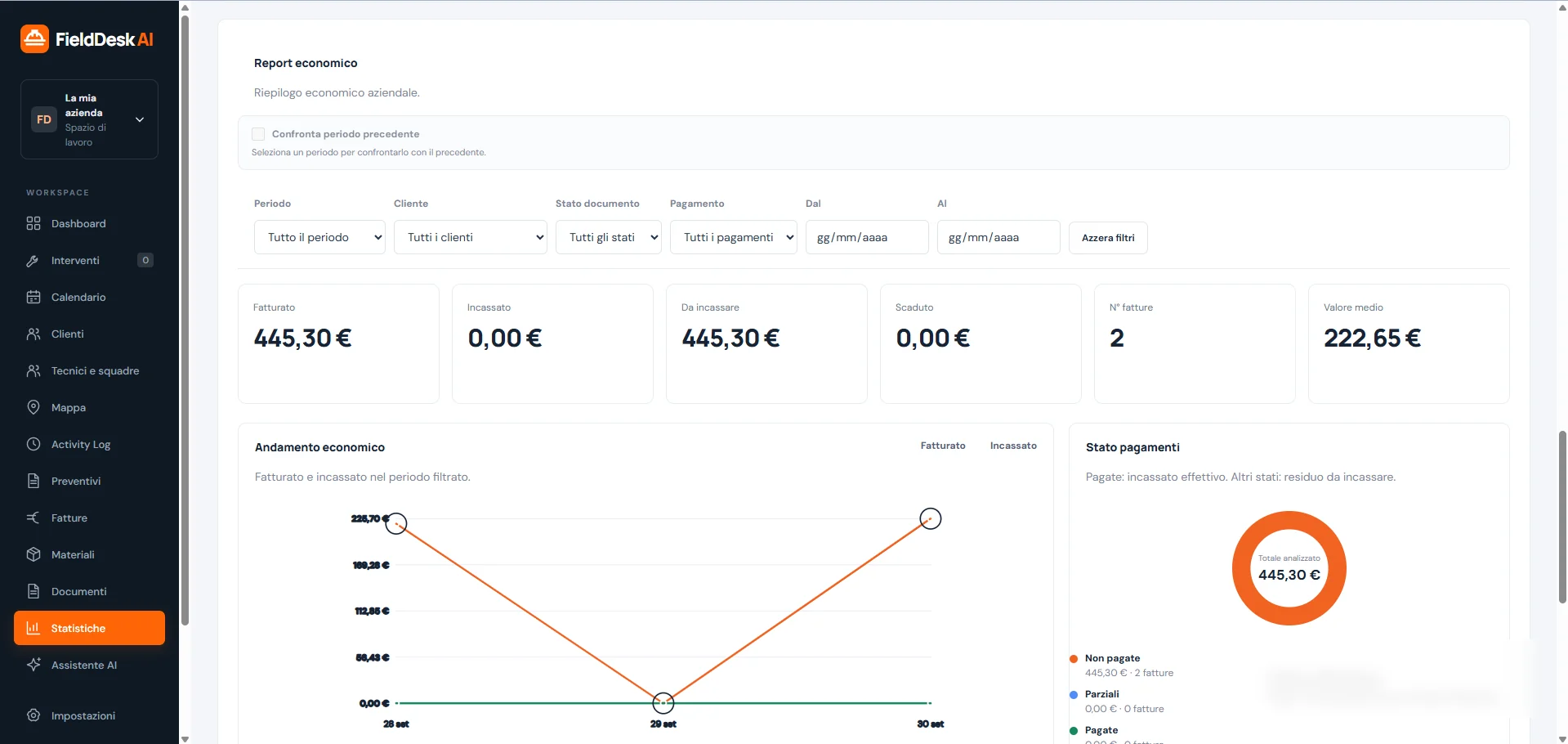Image resolution: width=1568 pixels, height=744 pixels.
Task: Click the Activity Log clock icon
Action: [34, 444]
